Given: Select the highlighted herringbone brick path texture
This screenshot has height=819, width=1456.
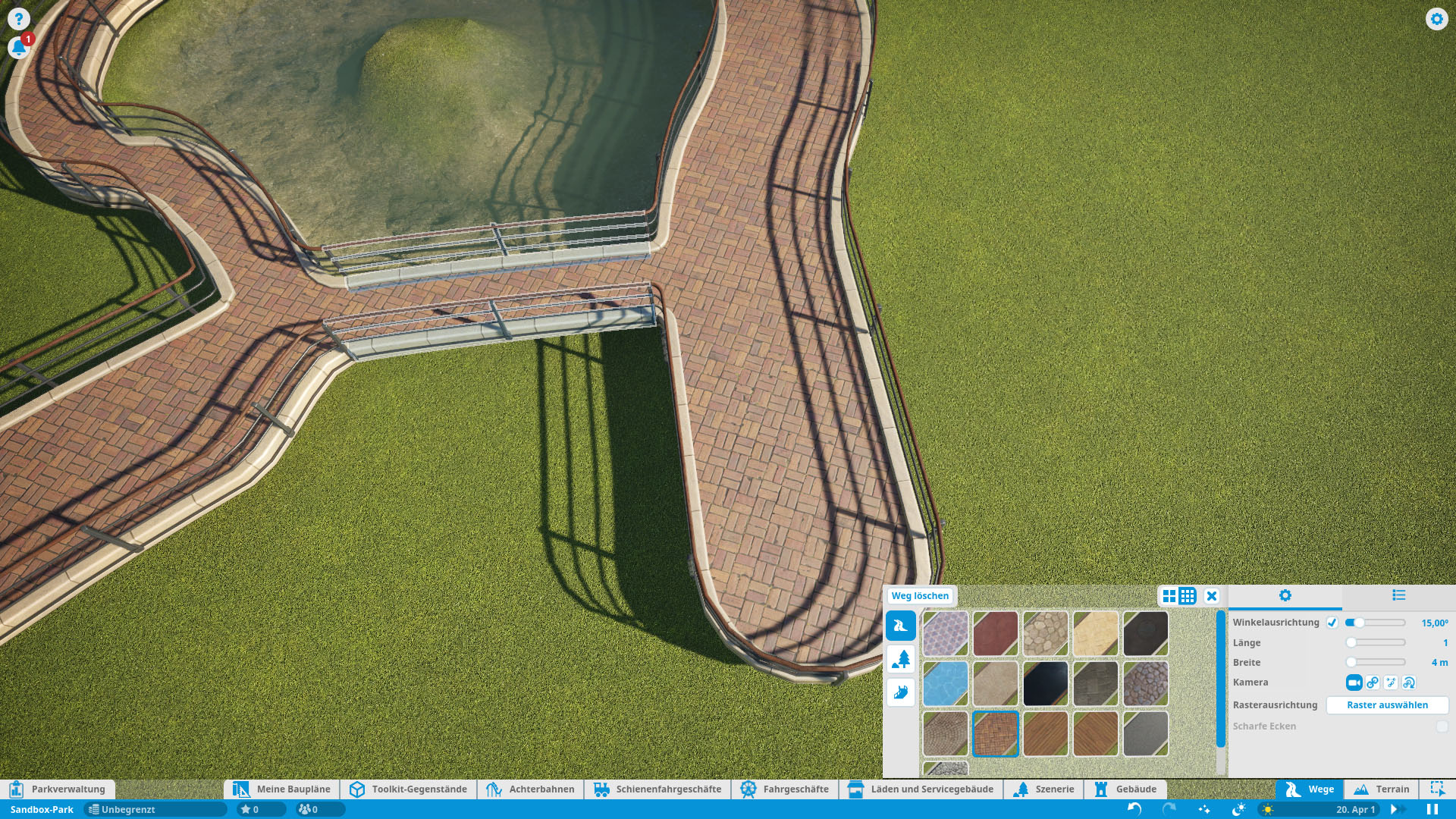Looking at the screenshot, I should coord(996,734).
